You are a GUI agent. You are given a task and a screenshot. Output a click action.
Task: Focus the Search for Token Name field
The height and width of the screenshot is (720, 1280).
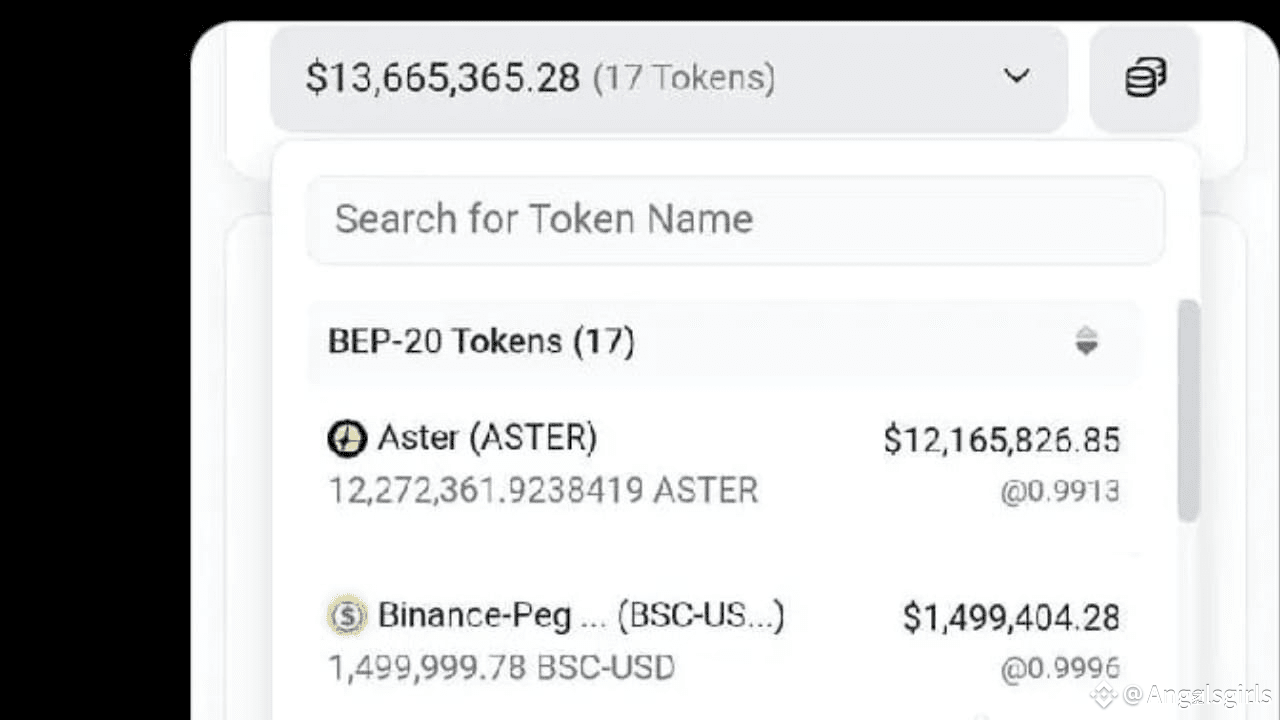pos(735,219)
